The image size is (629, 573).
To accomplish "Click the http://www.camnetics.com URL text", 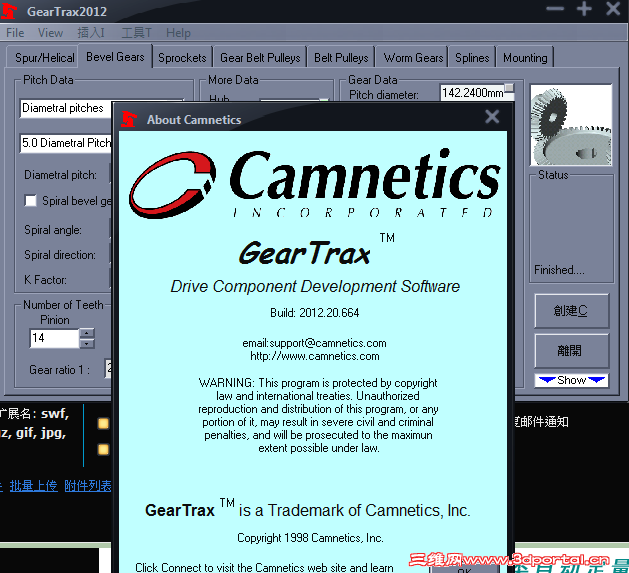I will pos(314,356).
